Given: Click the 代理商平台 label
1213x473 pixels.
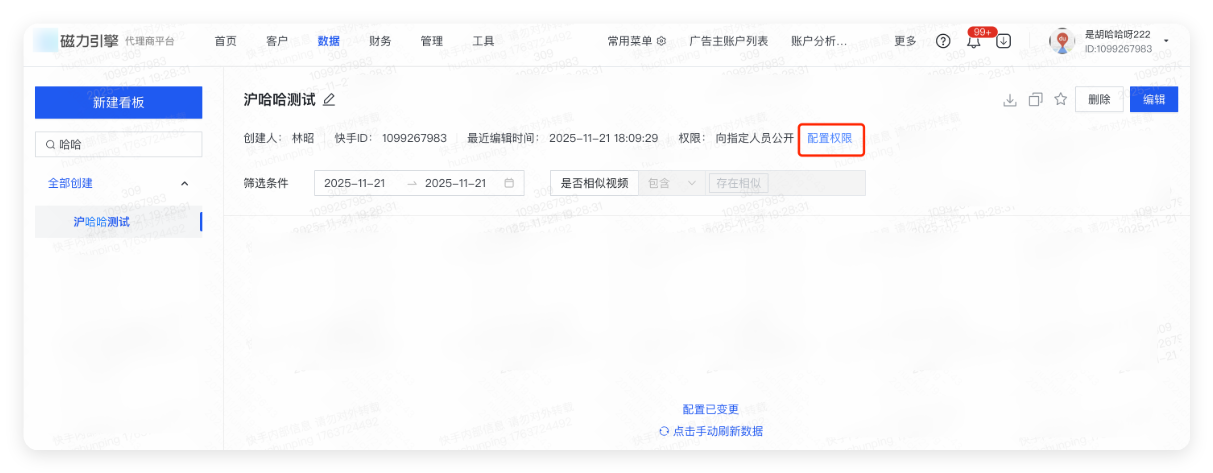Looking at the screenshot, I should [x=150, y=41].
